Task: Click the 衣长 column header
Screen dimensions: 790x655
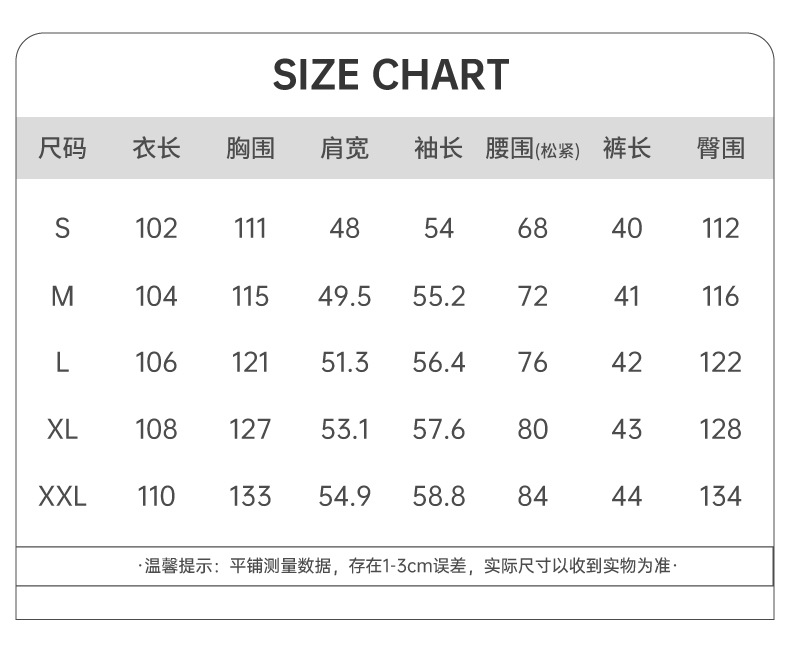Action: coord(156,149)
